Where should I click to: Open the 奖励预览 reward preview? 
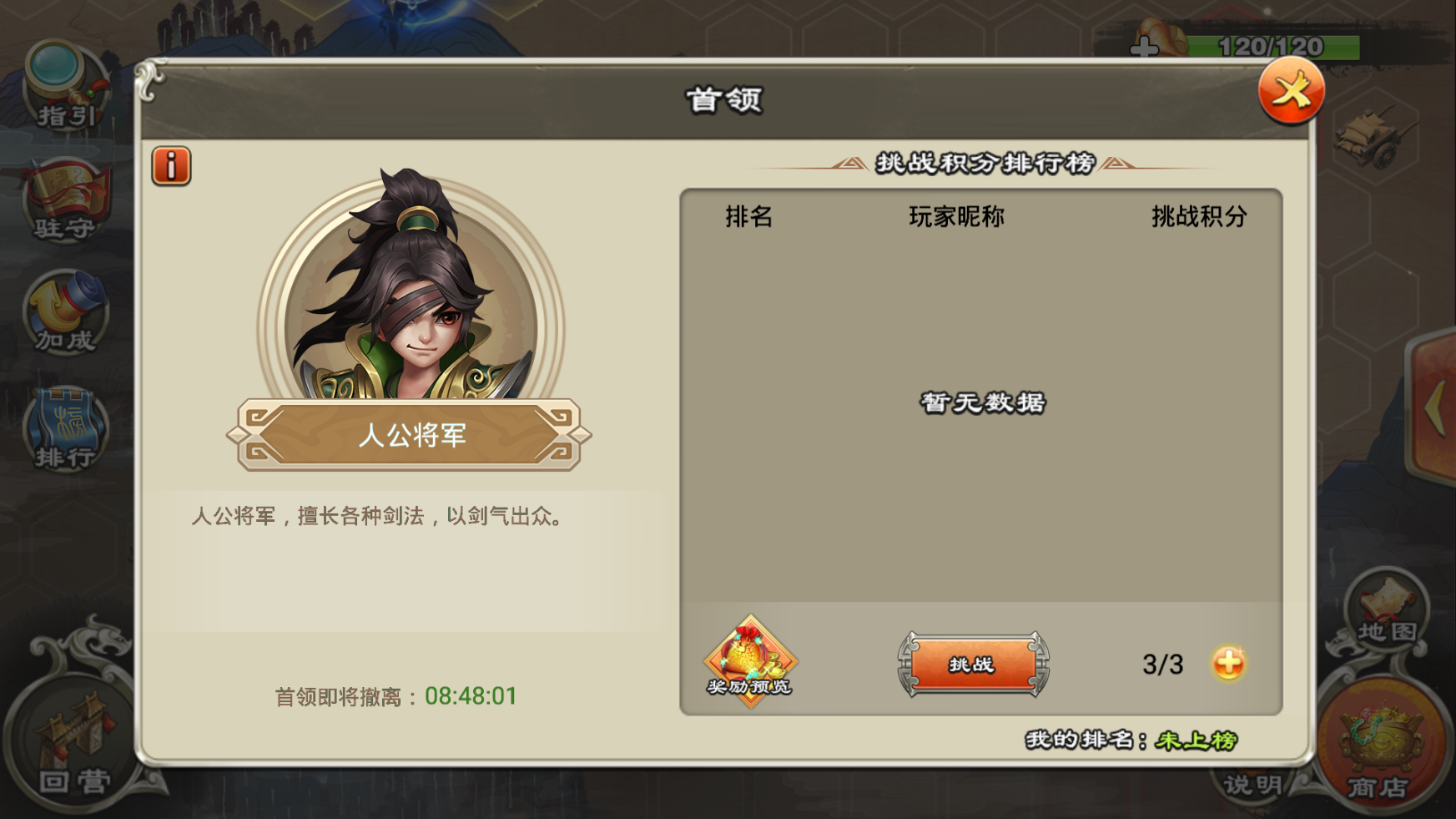(749, 661)
